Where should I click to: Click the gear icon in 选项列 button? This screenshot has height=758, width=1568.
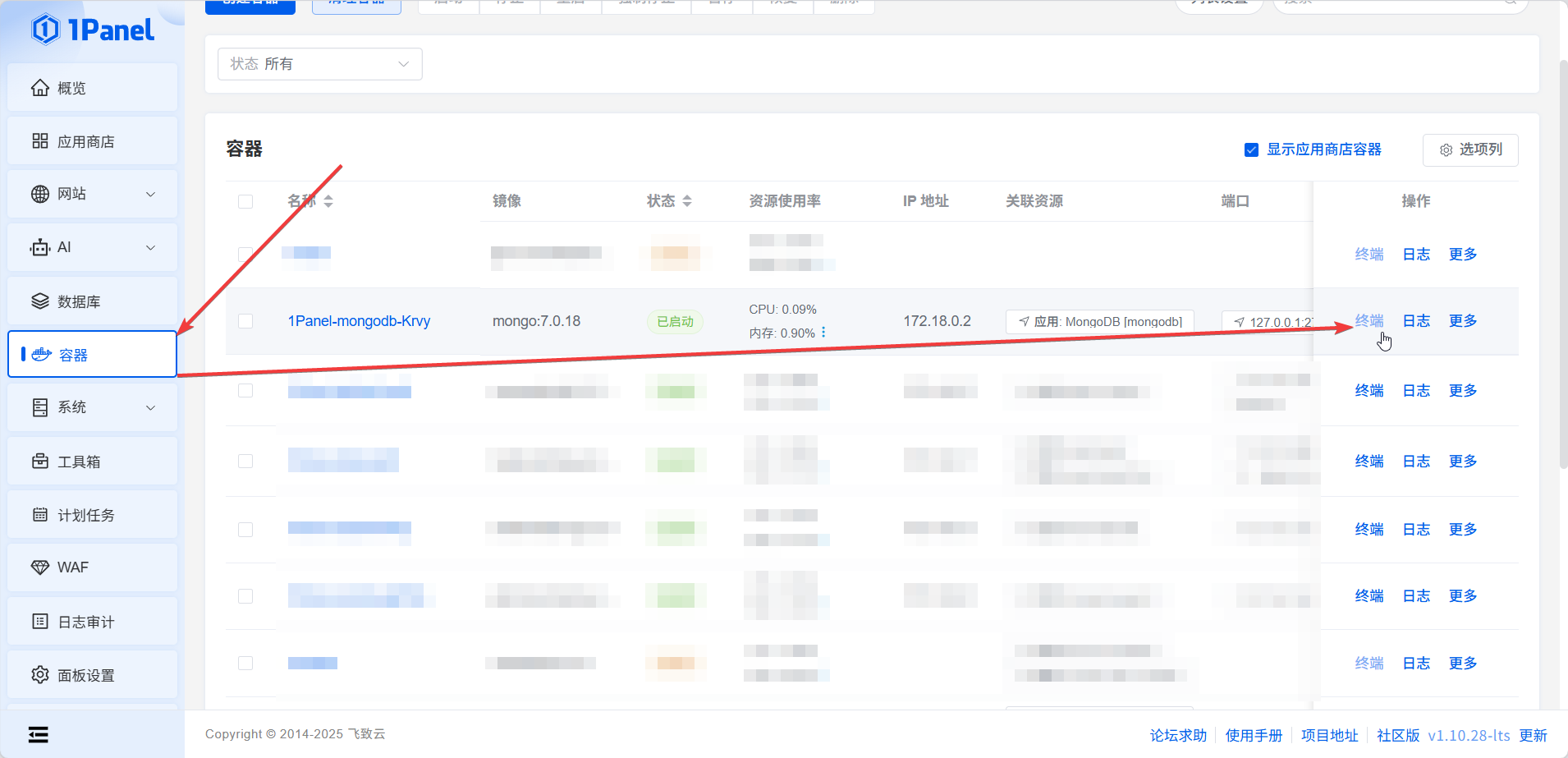1446,150
